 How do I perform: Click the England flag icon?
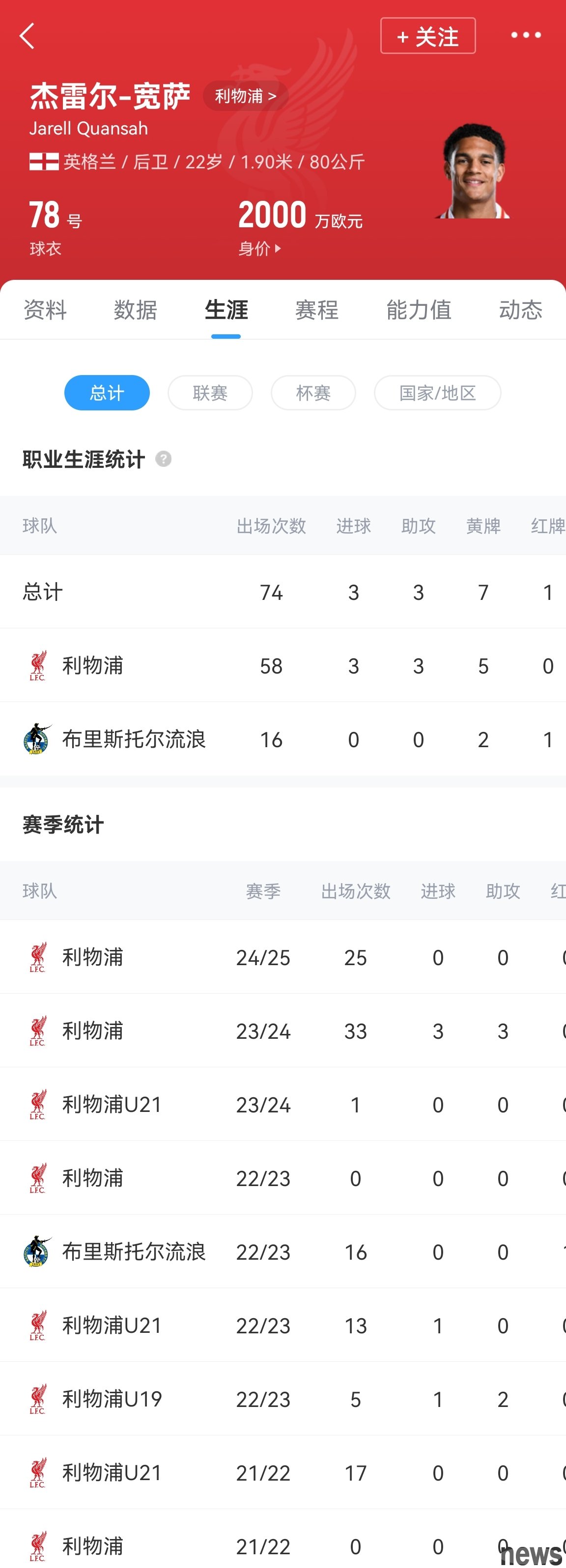44,162
